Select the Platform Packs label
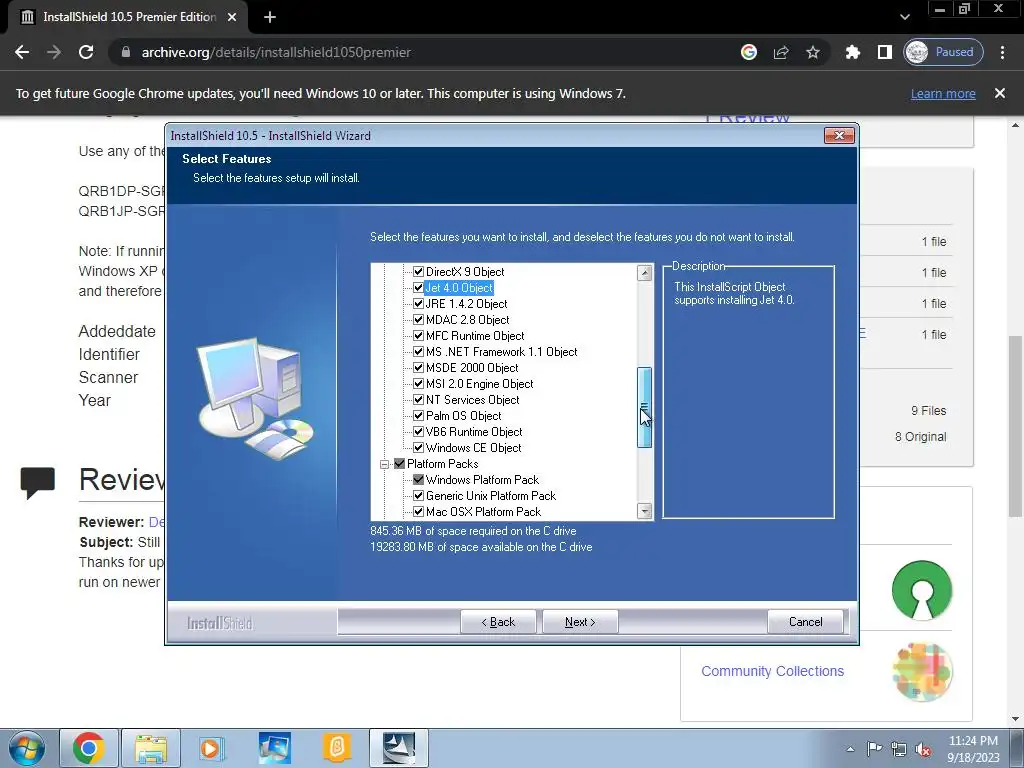Image resolution: width=1024 pixels, height=768 pixels. pyautogui.click(x=442, y=464)
